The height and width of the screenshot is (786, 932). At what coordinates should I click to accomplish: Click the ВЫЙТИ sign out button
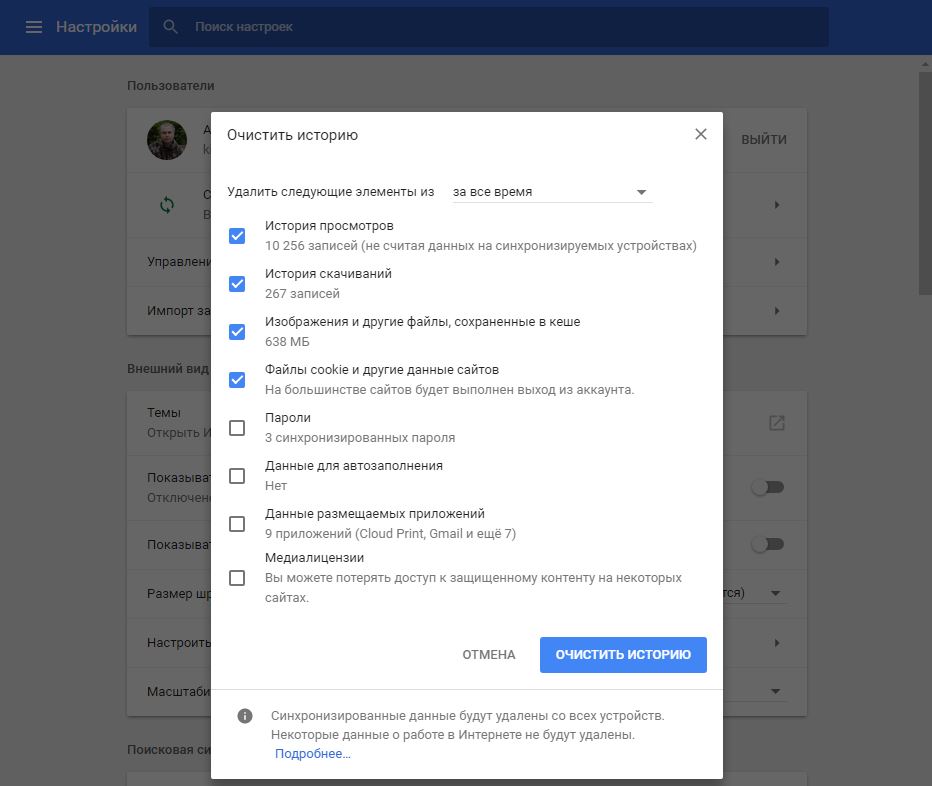pos(763,140)
